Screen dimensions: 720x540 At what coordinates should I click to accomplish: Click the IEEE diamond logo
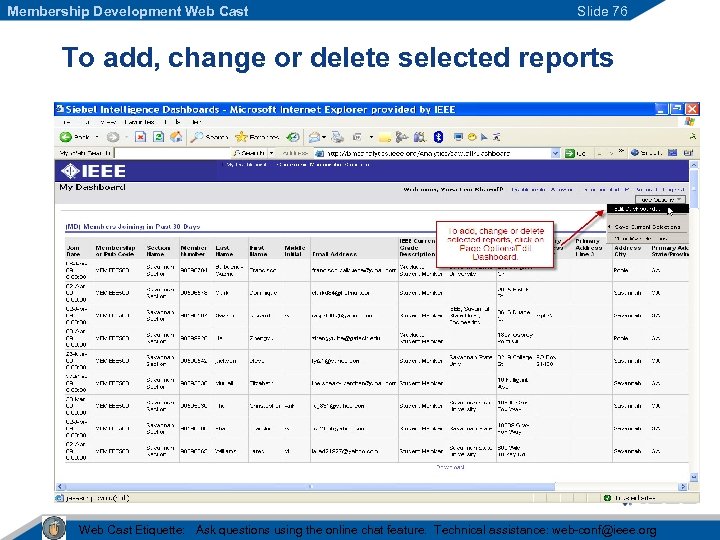point(70,171)
